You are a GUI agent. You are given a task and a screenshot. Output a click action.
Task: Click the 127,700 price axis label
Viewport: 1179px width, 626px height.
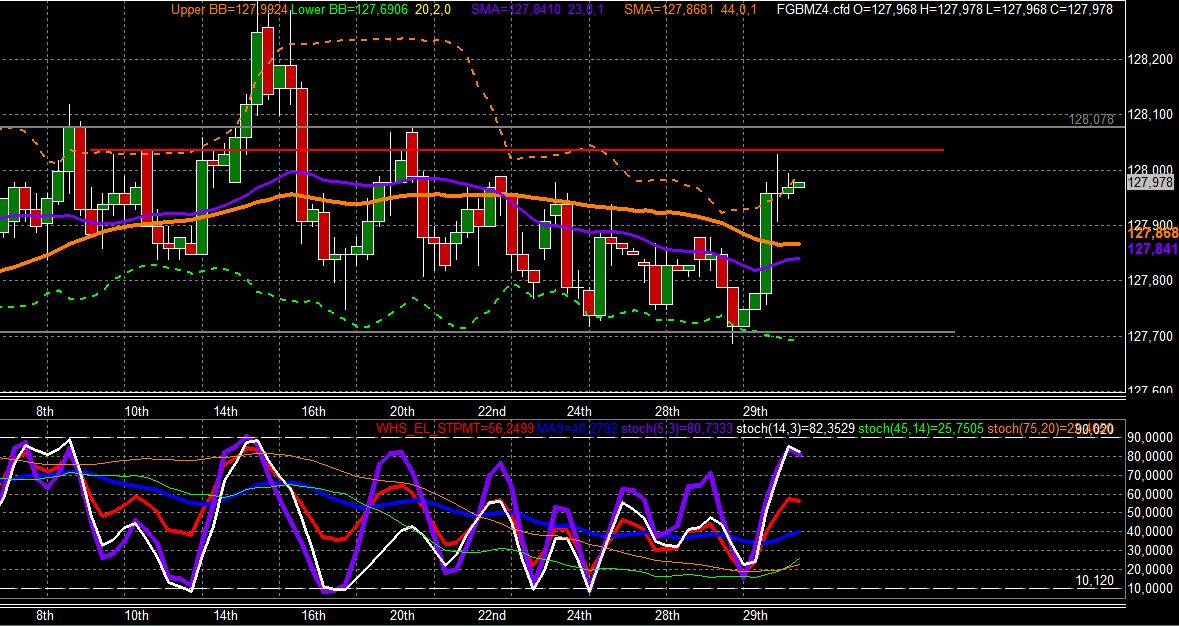coord(1151,336)
